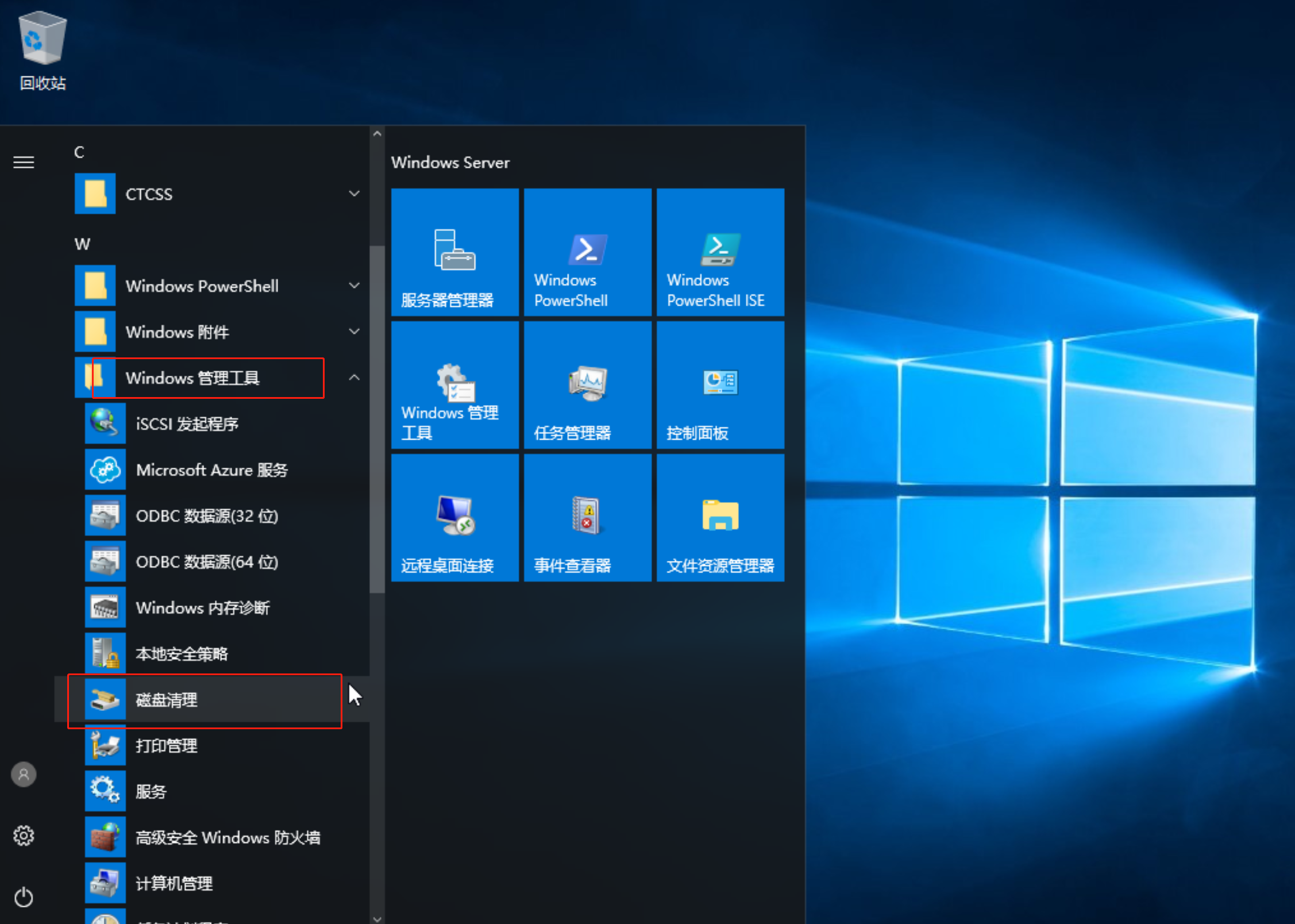Expand CTCSS folder chevron

354,194
